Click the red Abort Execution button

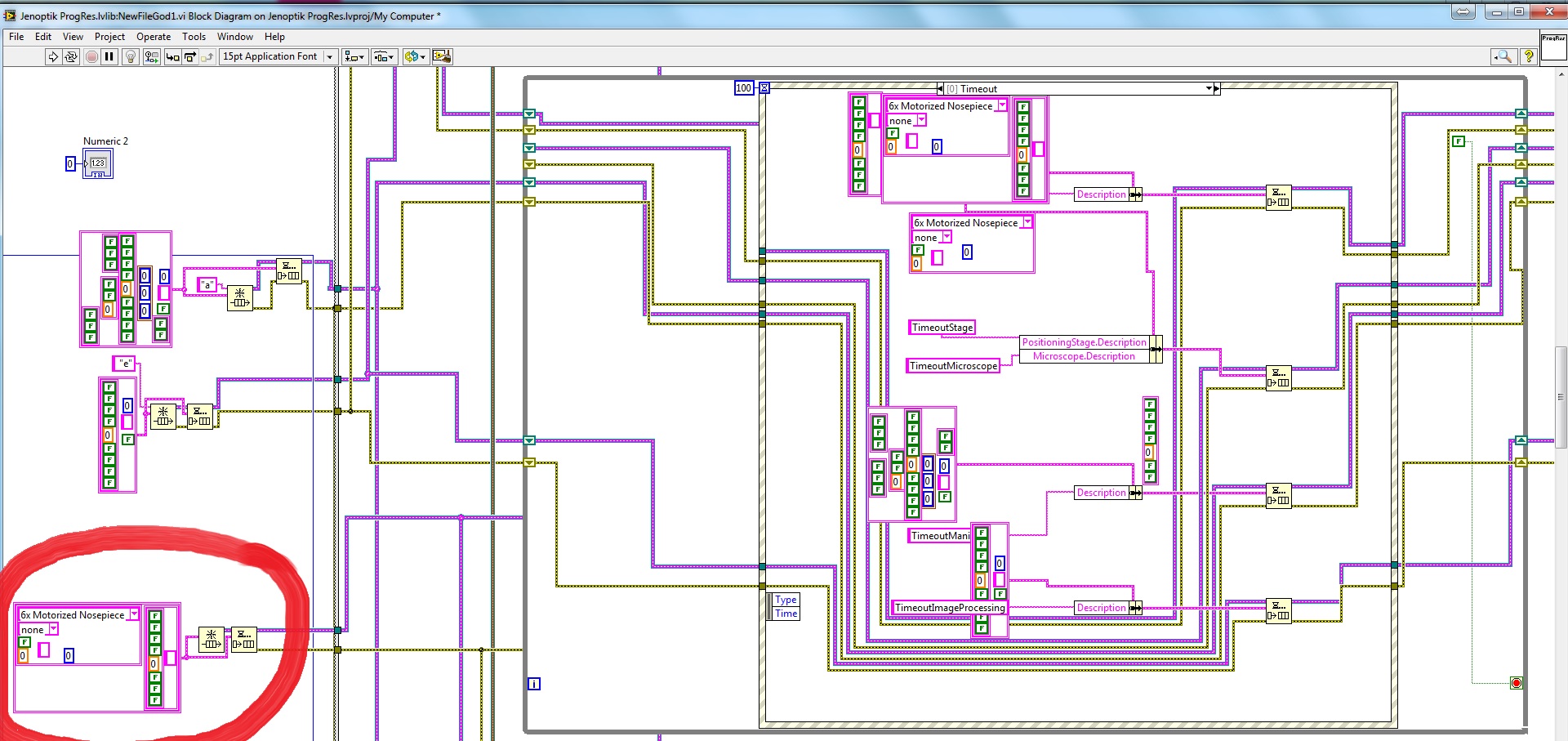coord(91,56)
